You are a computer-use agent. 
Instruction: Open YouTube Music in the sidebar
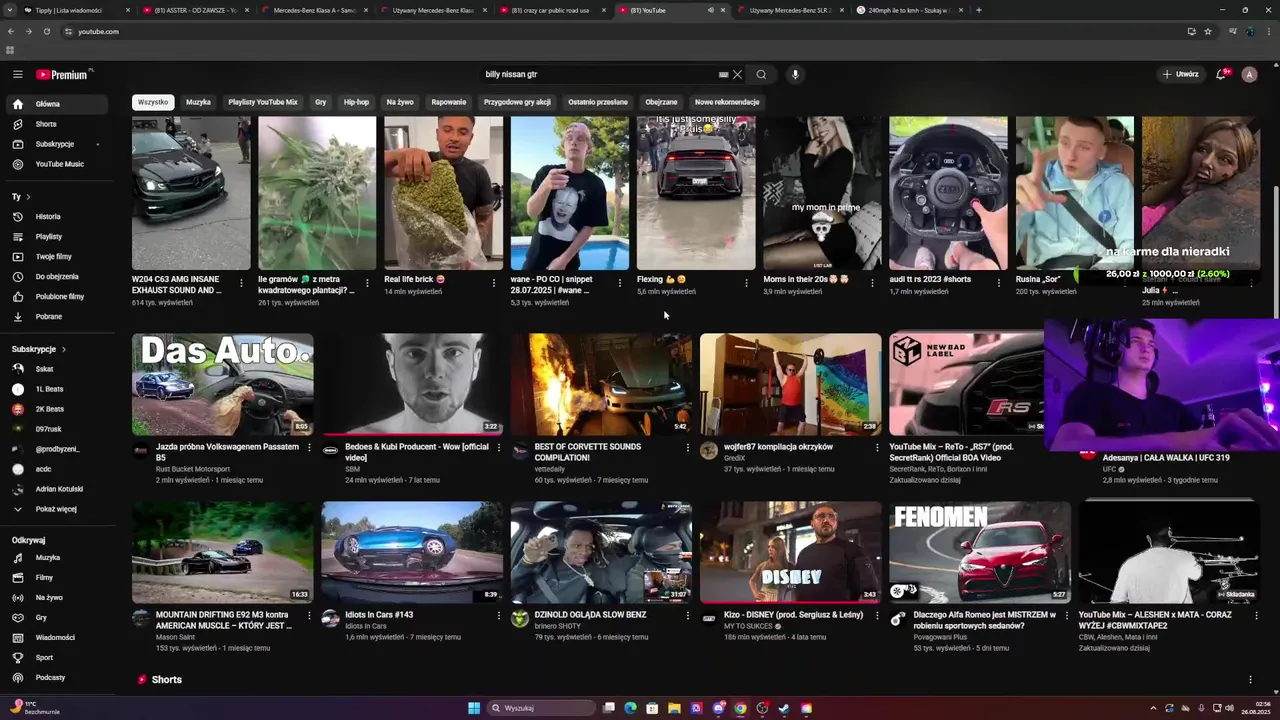point(58,164)
